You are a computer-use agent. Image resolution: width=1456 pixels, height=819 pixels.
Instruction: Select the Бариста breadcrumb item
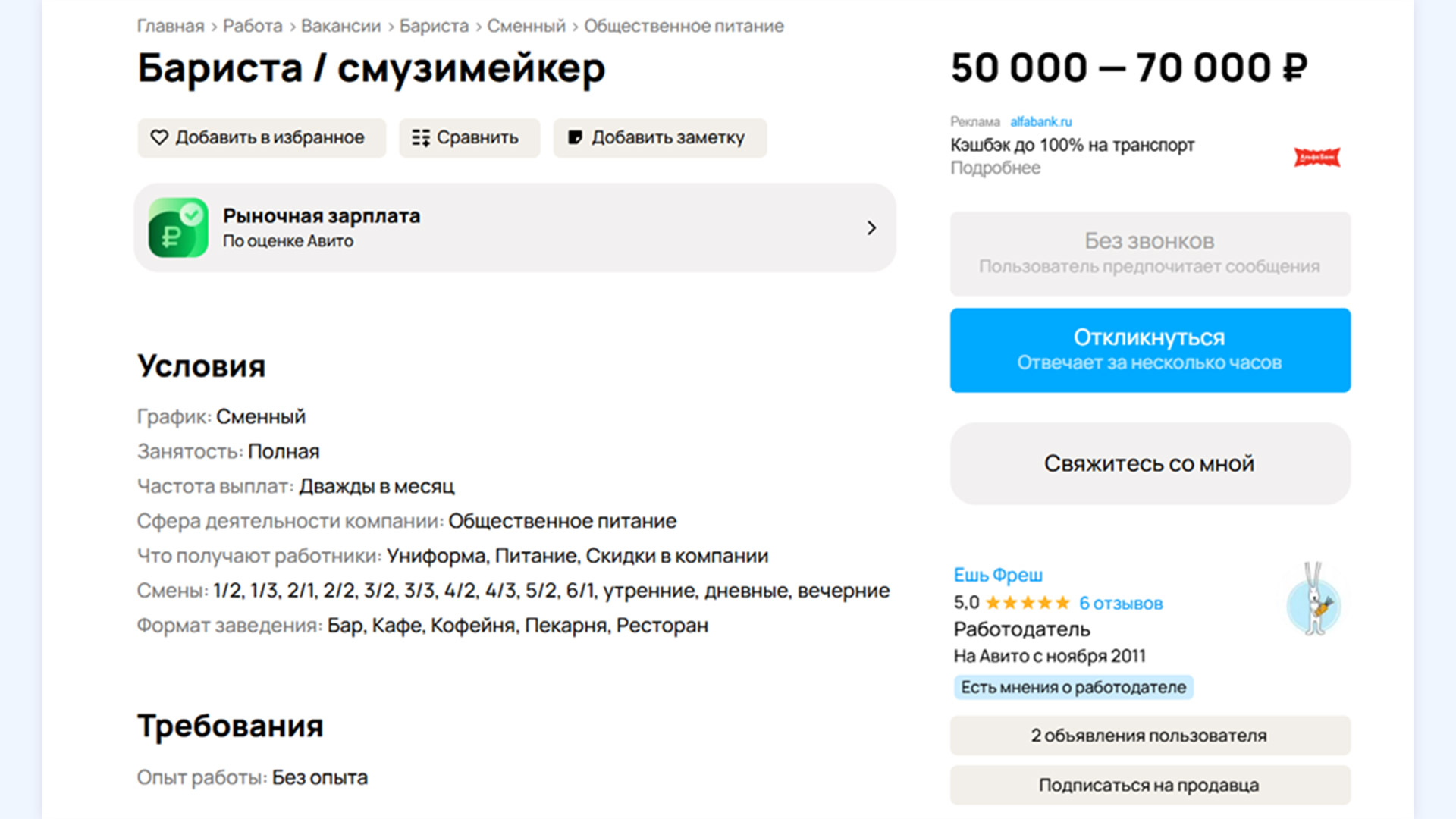pyautogui.click(x=434, y=26)
